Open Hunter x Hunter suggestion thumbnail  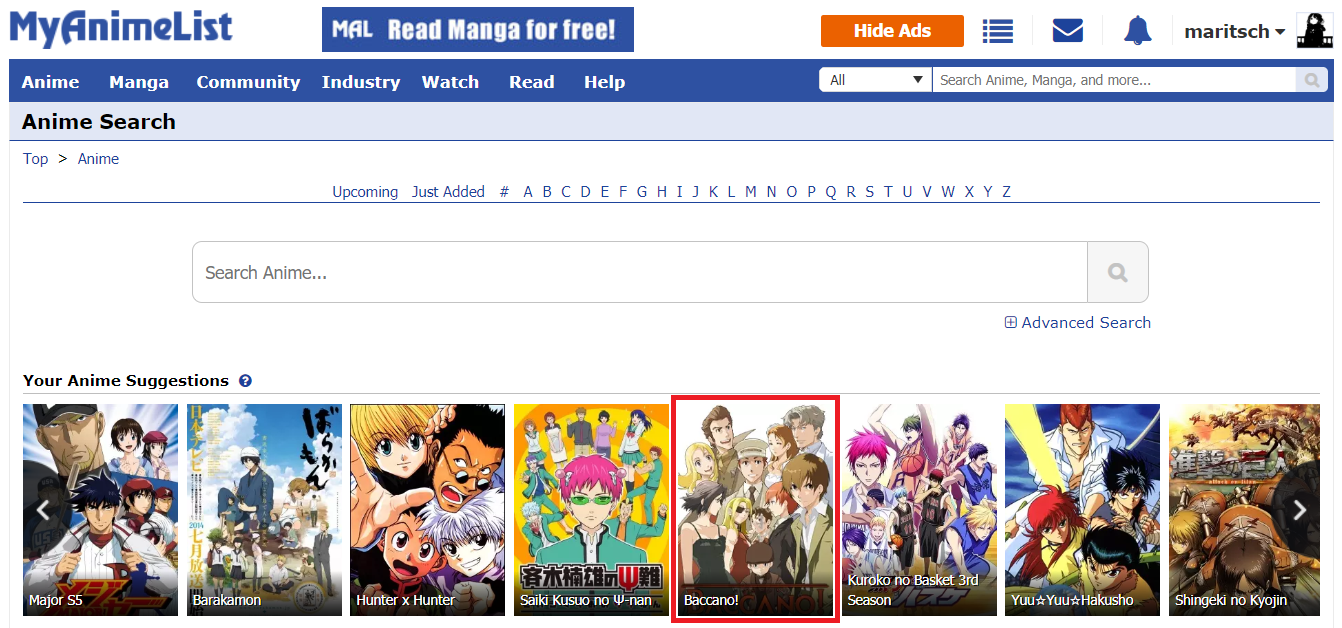[x=427, y=509]
